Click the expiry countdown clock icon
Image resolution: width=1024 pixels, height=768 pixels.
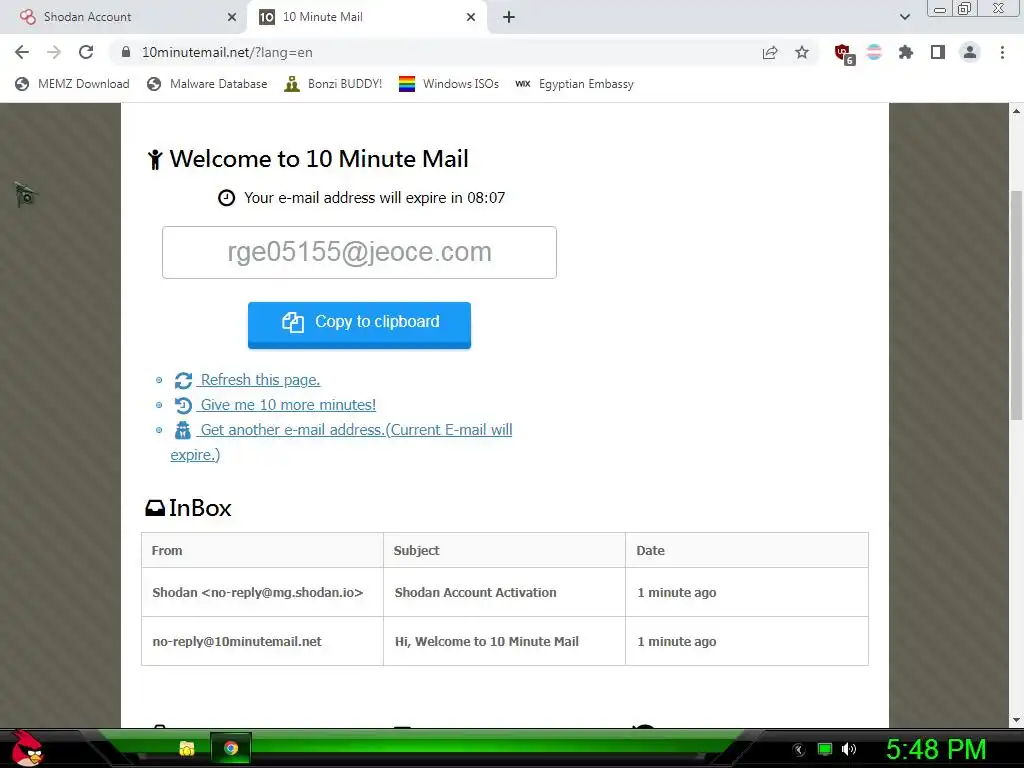tap(226, 198)
